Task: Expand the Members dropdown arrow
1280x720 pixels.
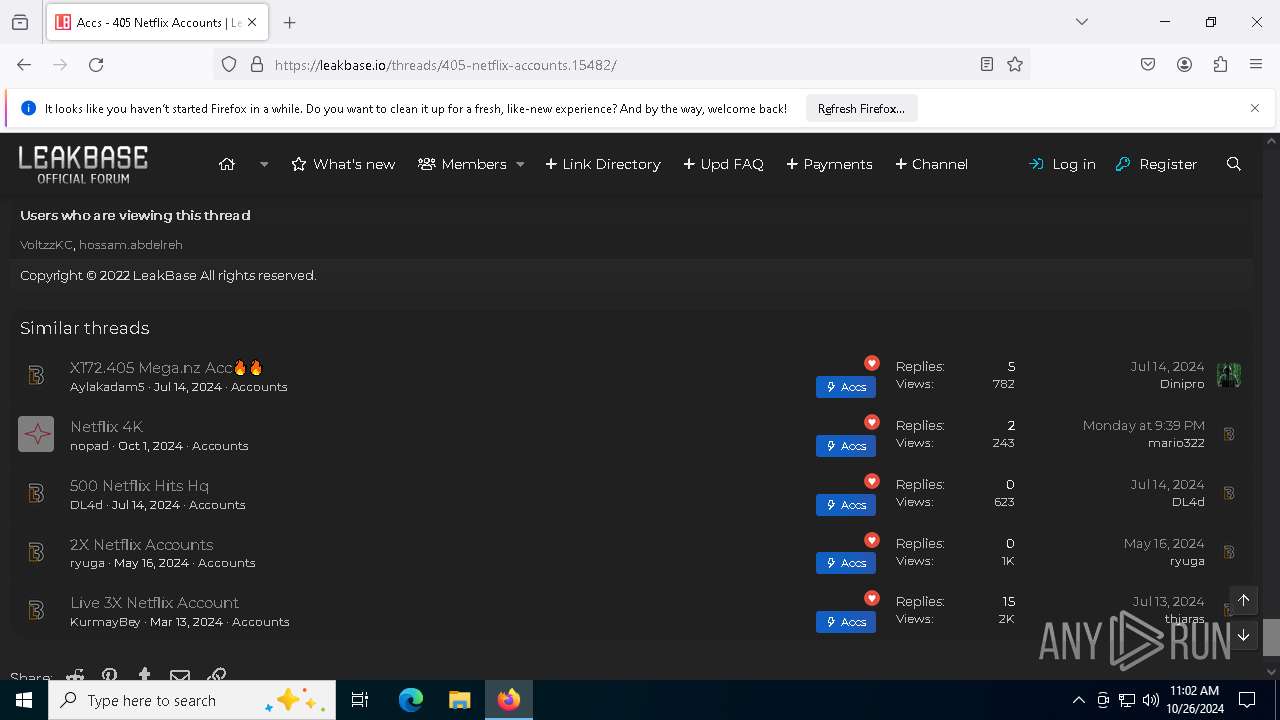Action: 520,164
